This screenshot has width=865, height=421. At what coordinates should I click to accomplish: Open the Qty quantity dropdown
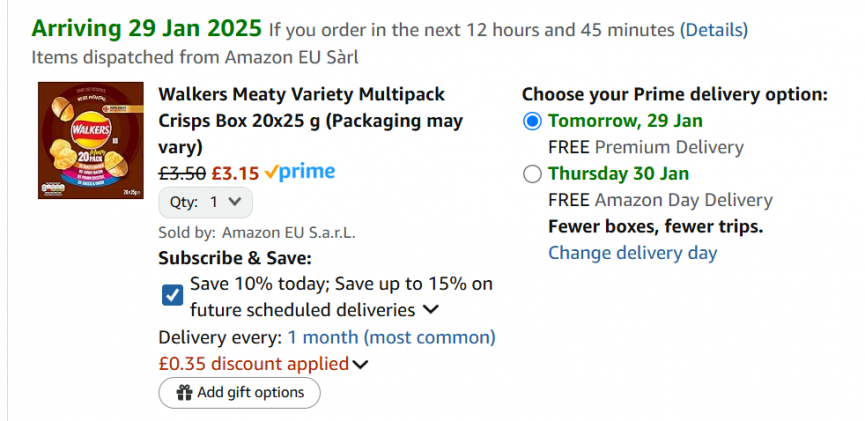click(205, 202)
